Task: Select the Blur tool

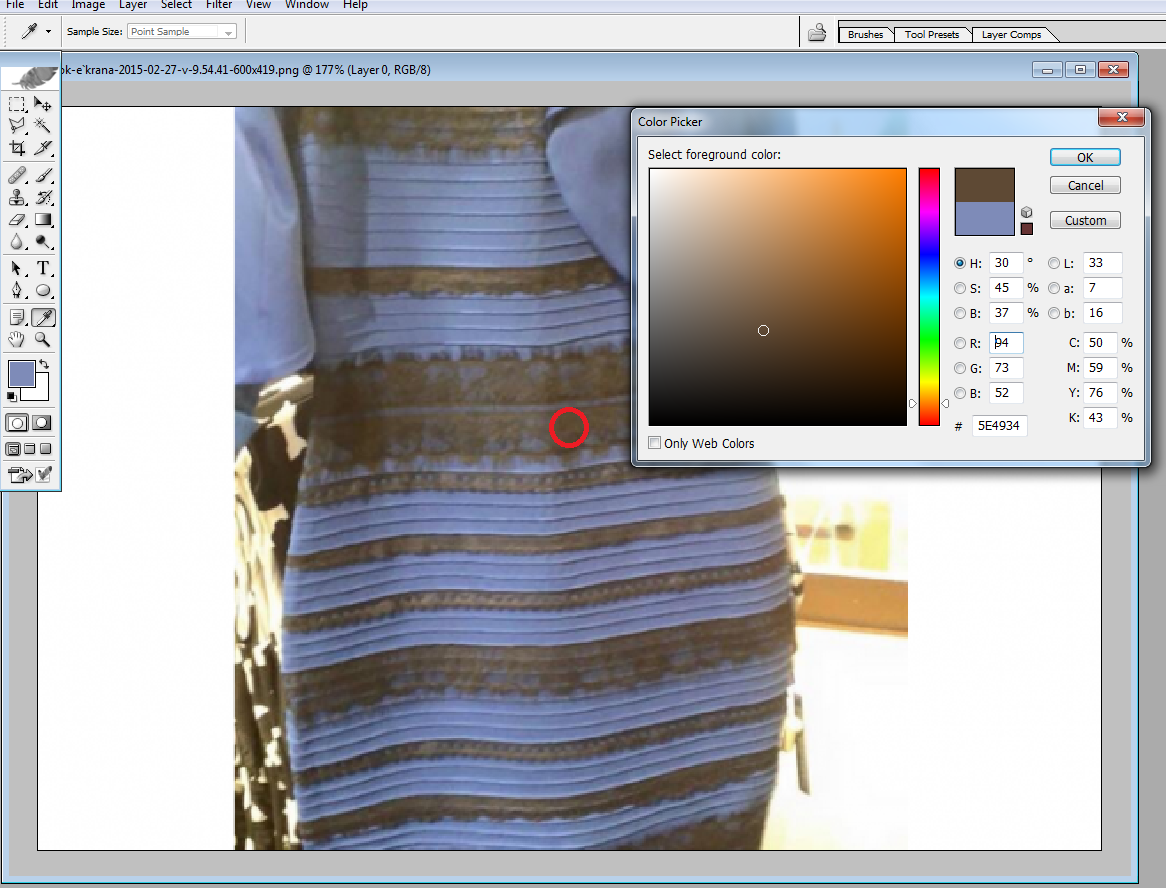Action: click(17, 242)
